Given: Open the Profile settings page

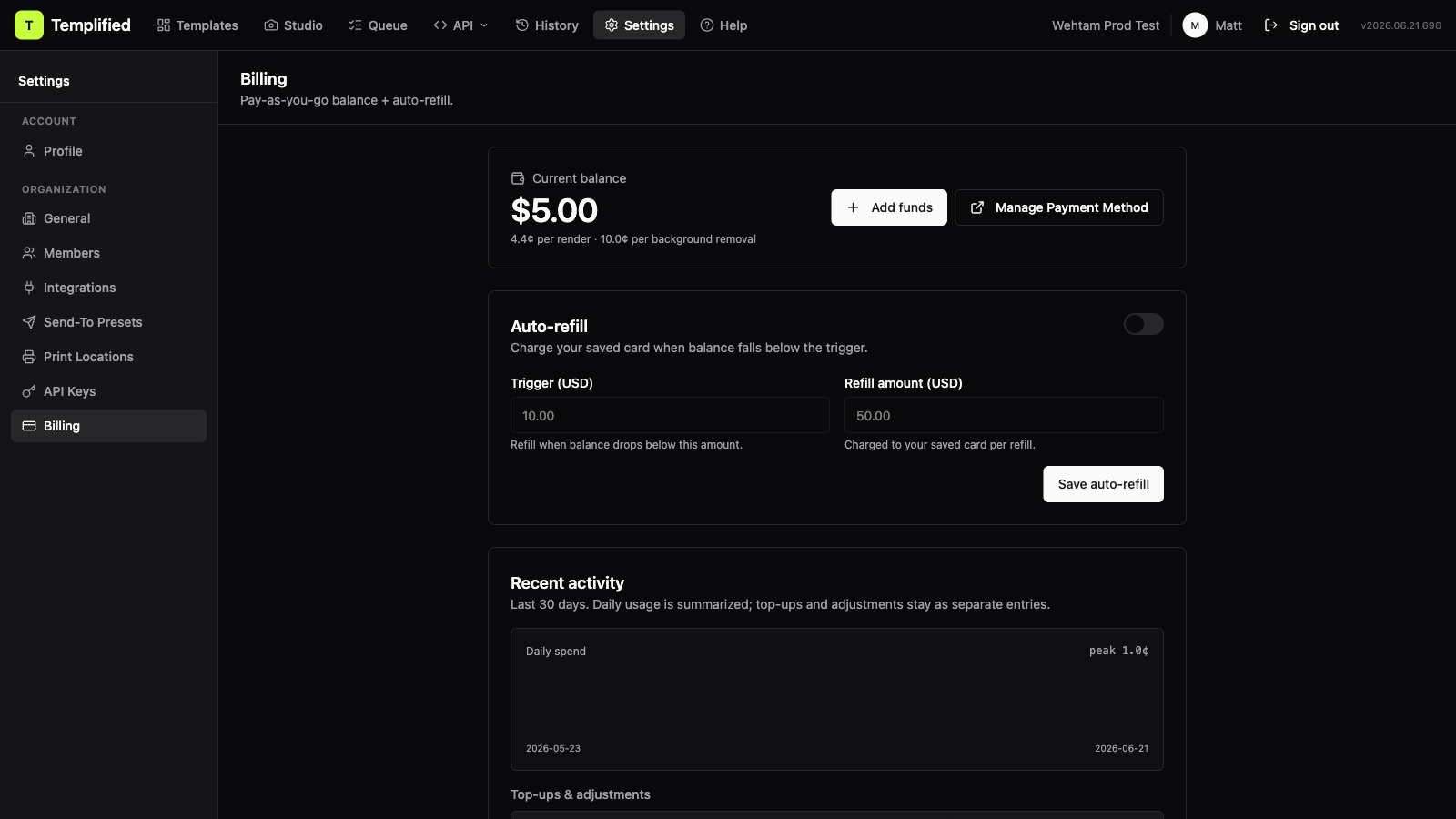Looking at the screenshot, I should (108, 151).
